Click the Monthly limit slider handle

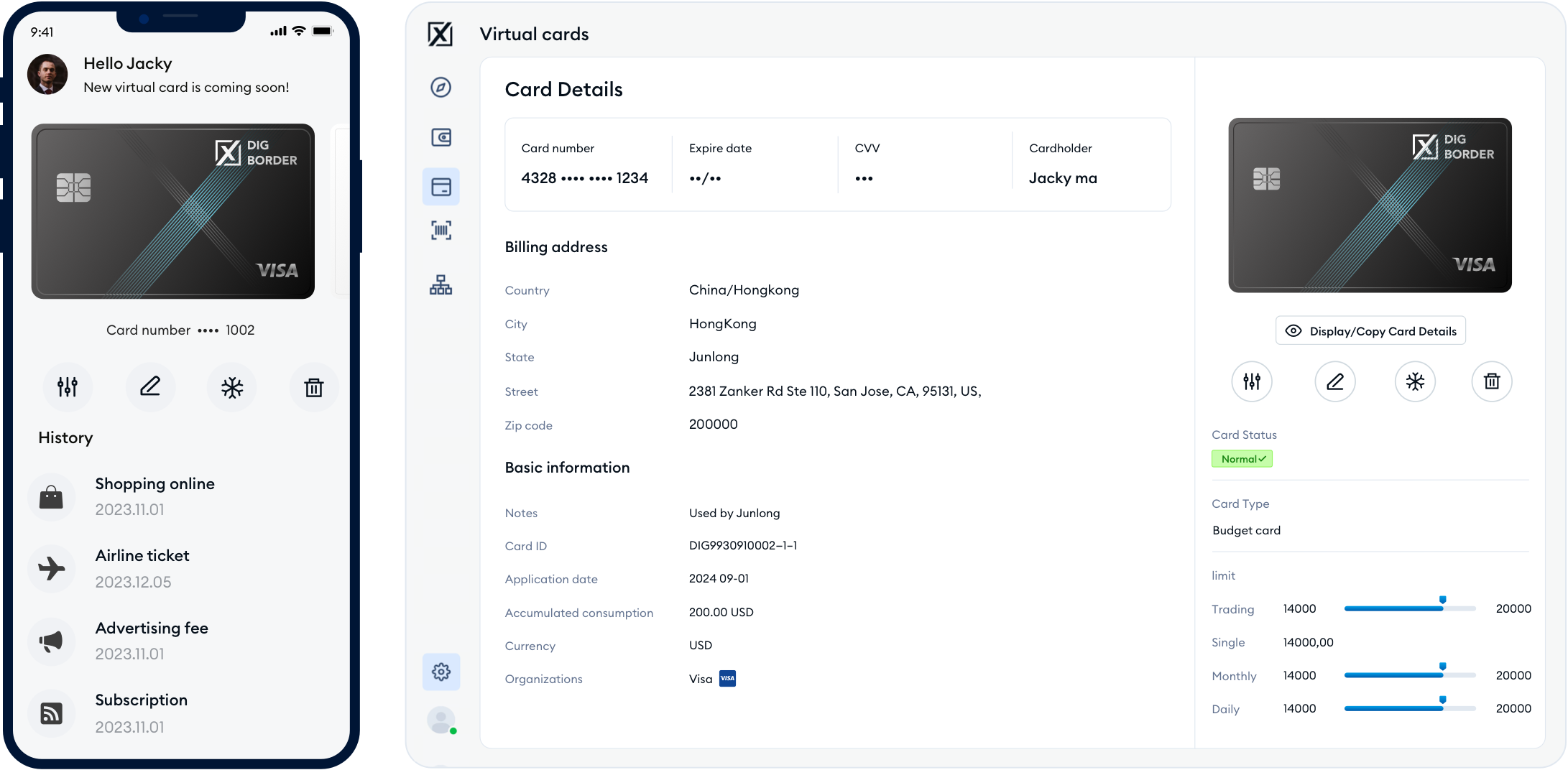1442,668
